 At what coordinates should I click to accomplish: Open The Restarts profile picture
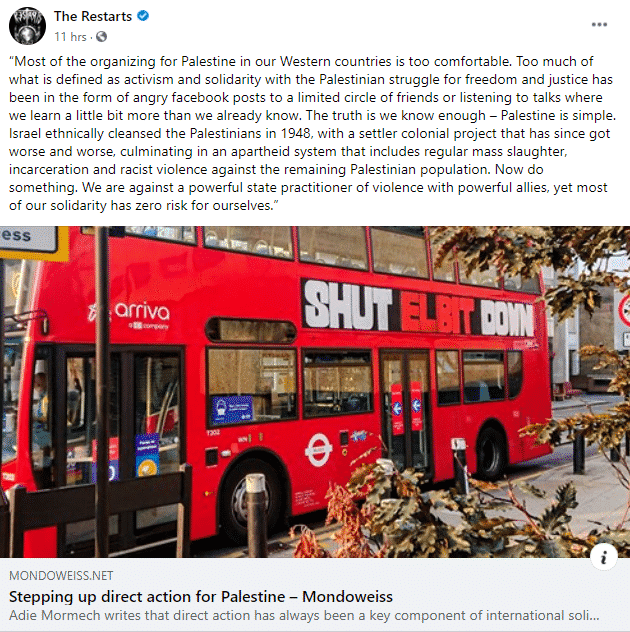pos(27,26)
